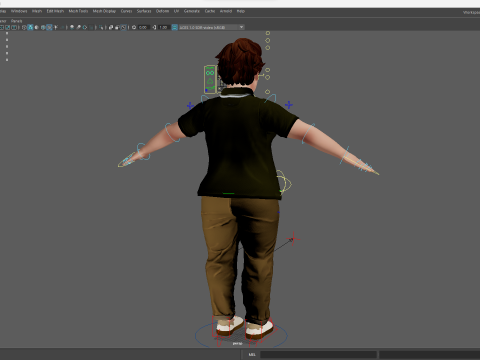Viewport: 480px width, 360px height.
Task: Open the Mesh Tools menu
Action: 78,11
